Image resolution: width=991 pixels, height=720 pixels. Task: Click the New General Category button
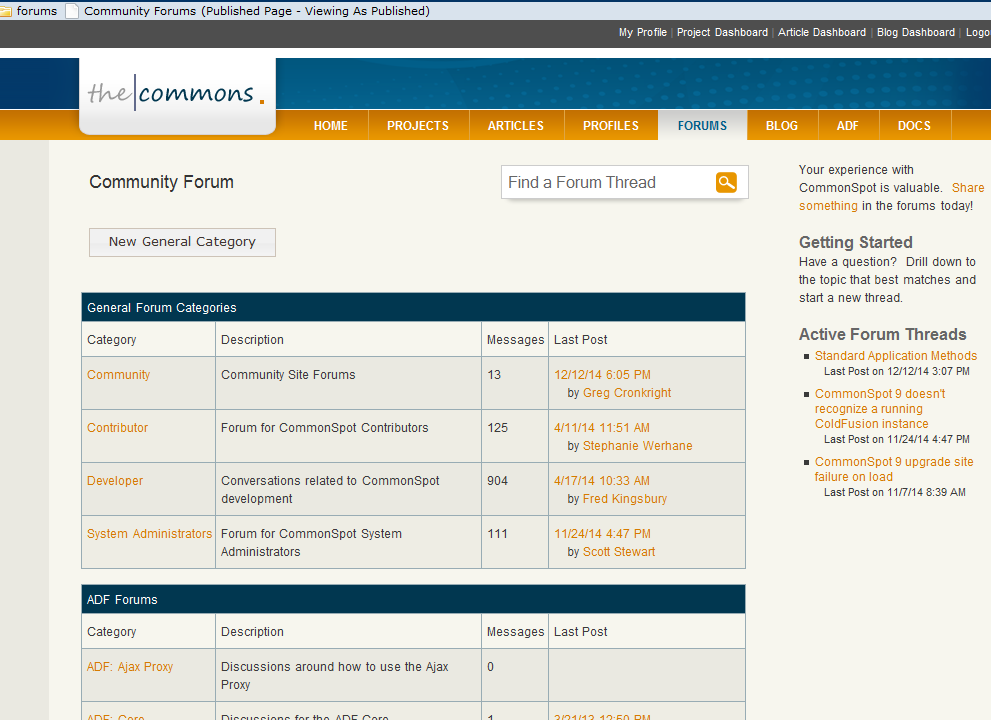182,242
